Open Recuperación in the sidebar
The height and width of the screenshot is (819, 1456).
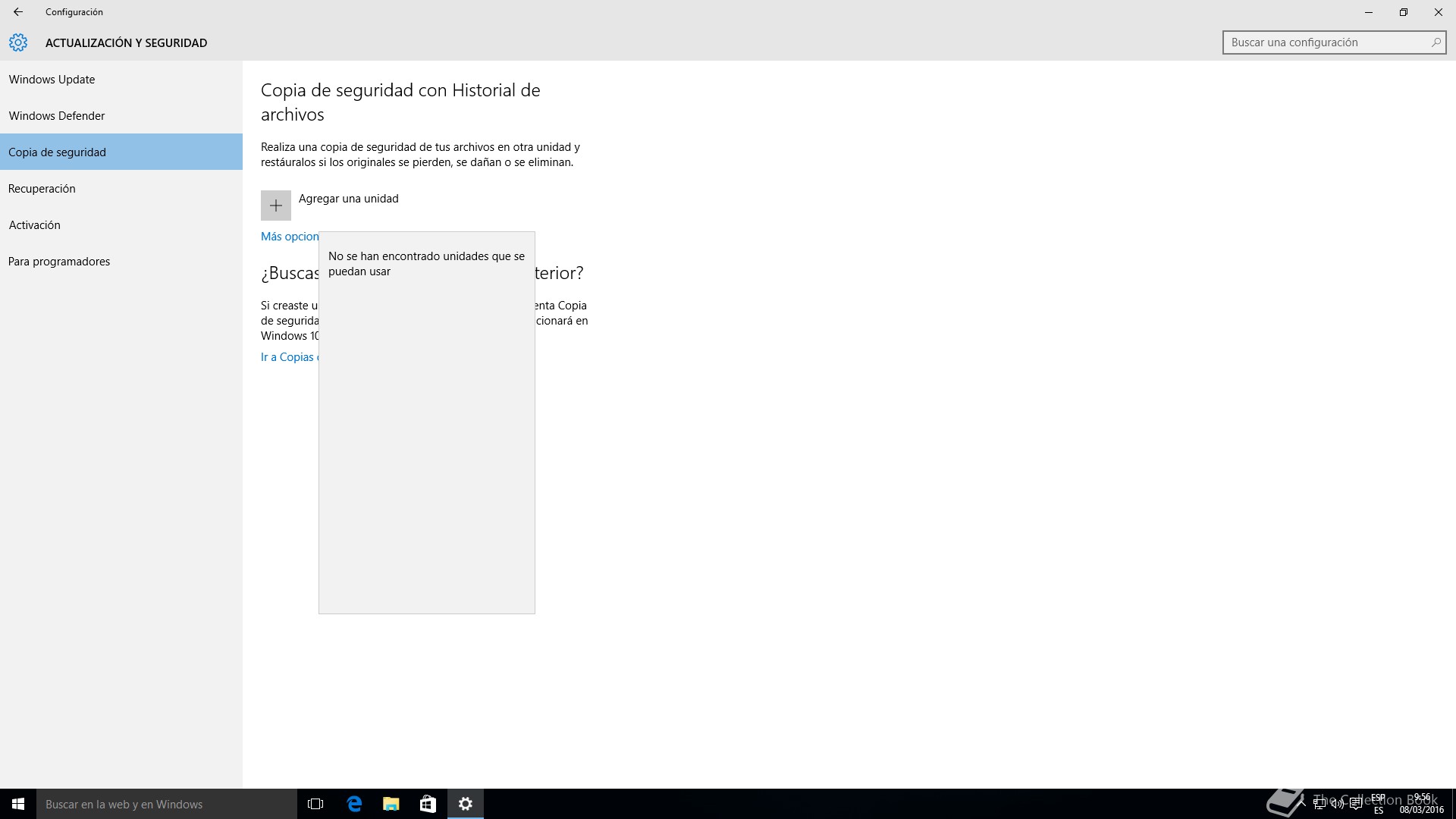(x=121, y=188)
